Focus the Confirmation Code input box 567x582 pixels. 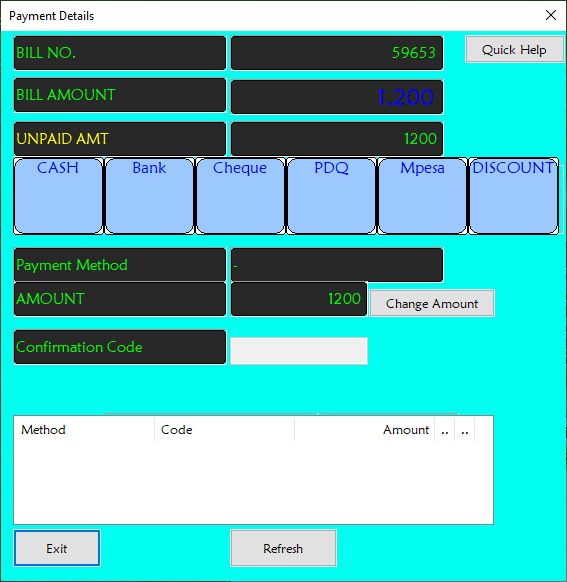coord(299,351)
